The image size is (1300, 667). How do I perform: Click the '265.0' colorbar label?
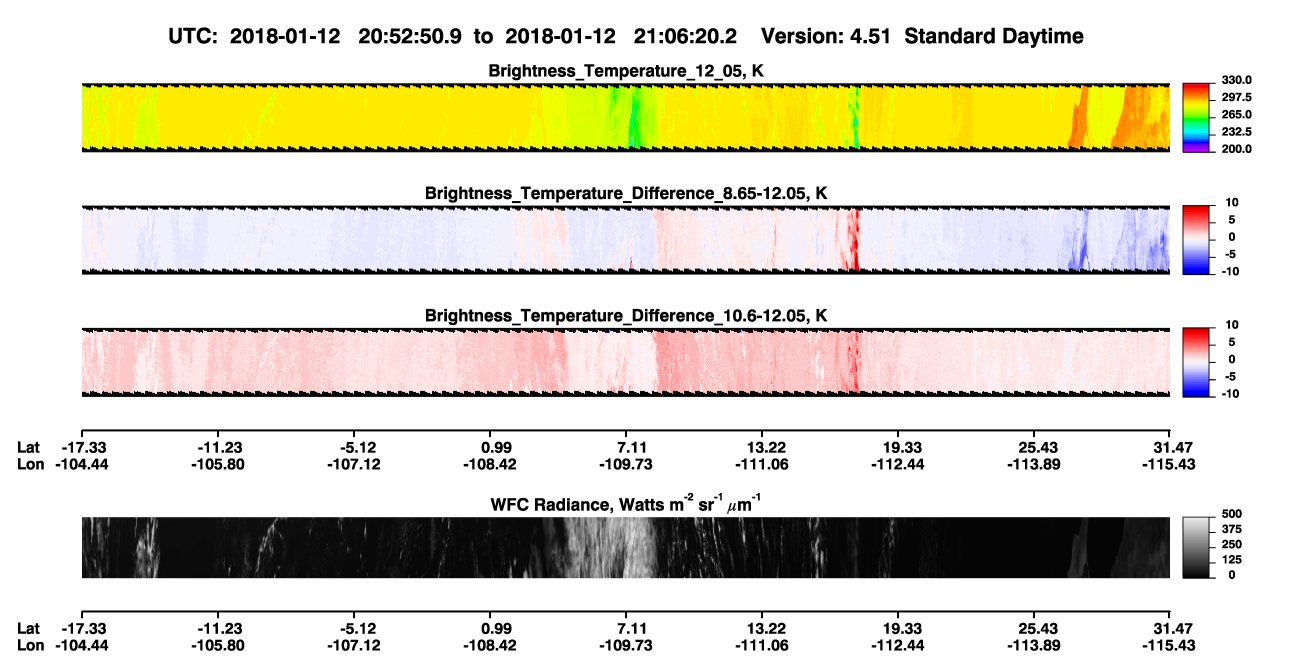pyautogui.click(x=1237, y=115)
